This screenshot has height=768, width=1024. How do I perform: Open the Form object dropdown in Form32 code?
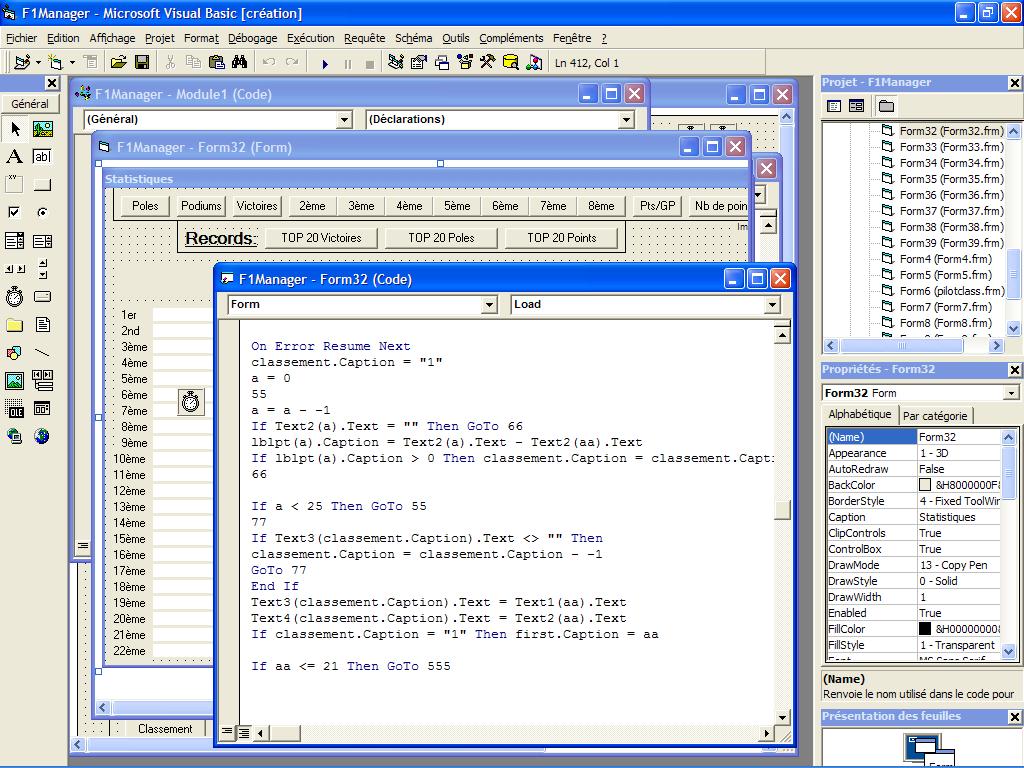point(489,304)
